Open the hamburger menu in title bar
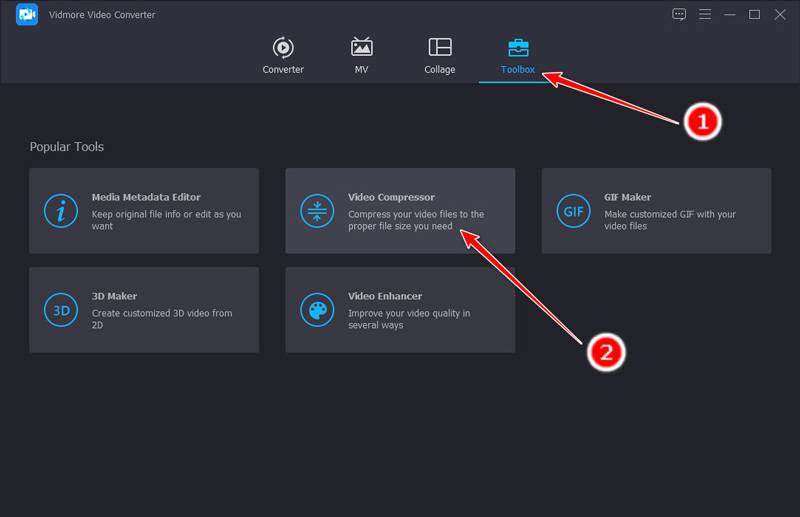The image size is (800, 517). [705, 14]
